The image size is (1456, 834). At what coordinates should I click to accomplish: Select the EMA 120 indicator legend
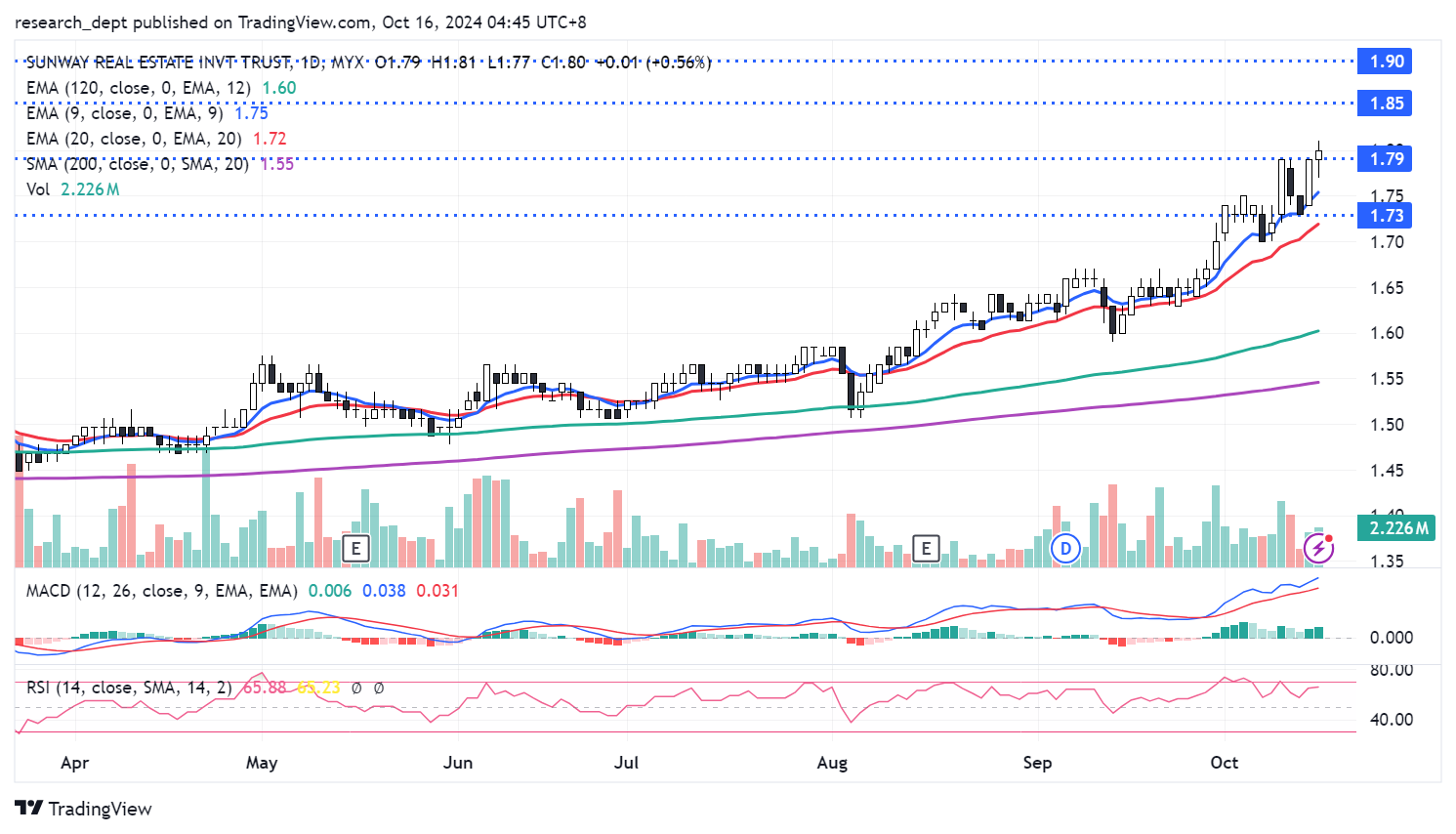138,88
